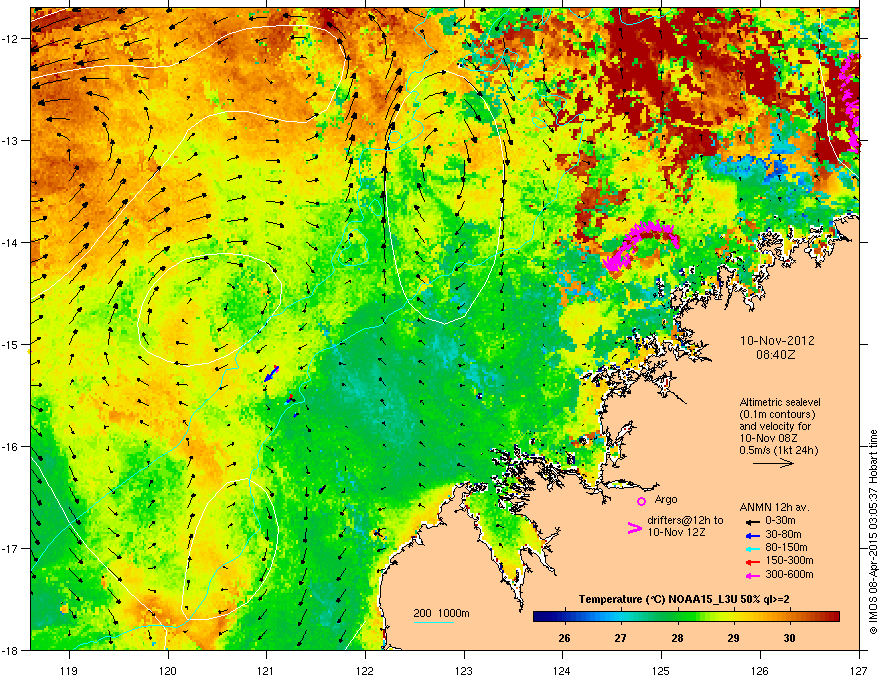Click the latitude axis label -12
Image resolution: width=880 pixels, height=680 pixels.
pyautogui.click(x=11, y=39)
